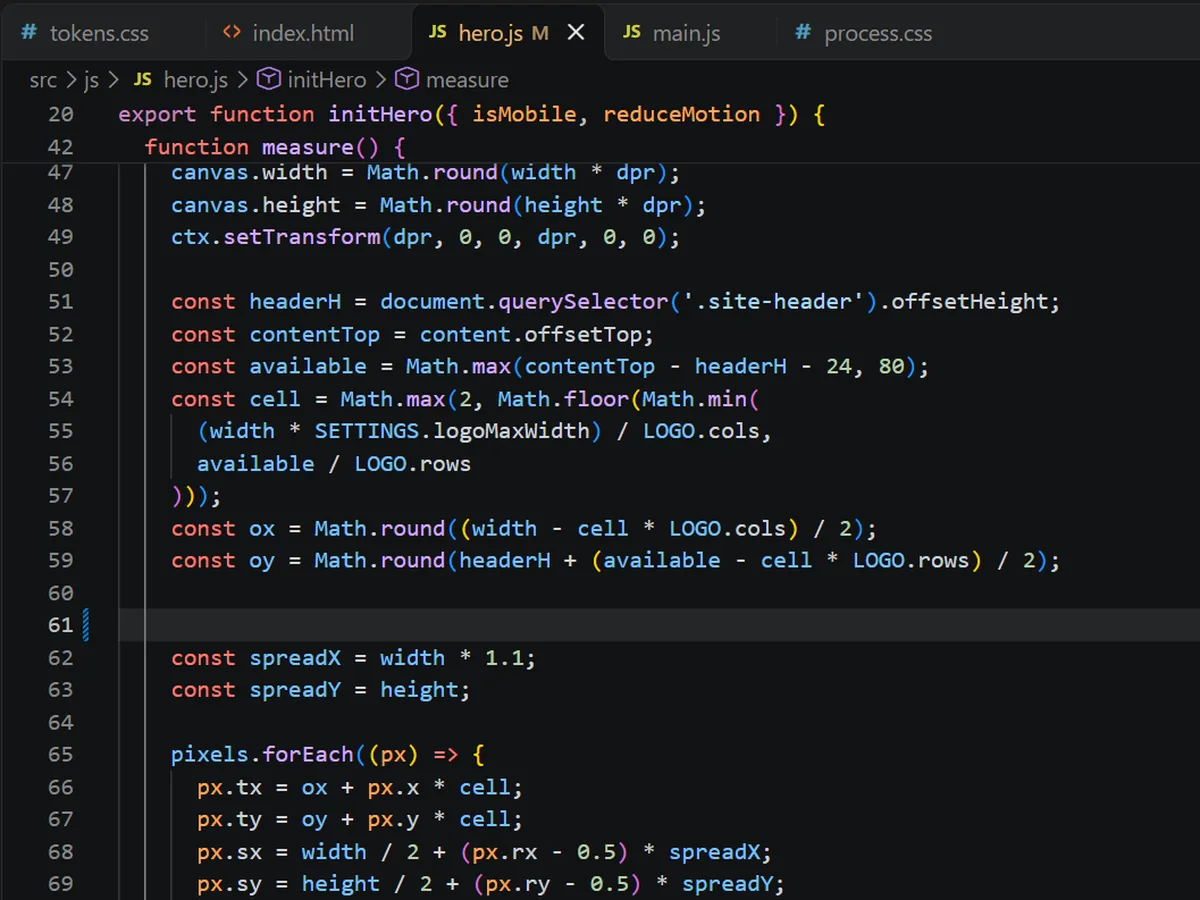Click line number 47 in the gutter
1200x900 pixels.
[x=60, y=172]
